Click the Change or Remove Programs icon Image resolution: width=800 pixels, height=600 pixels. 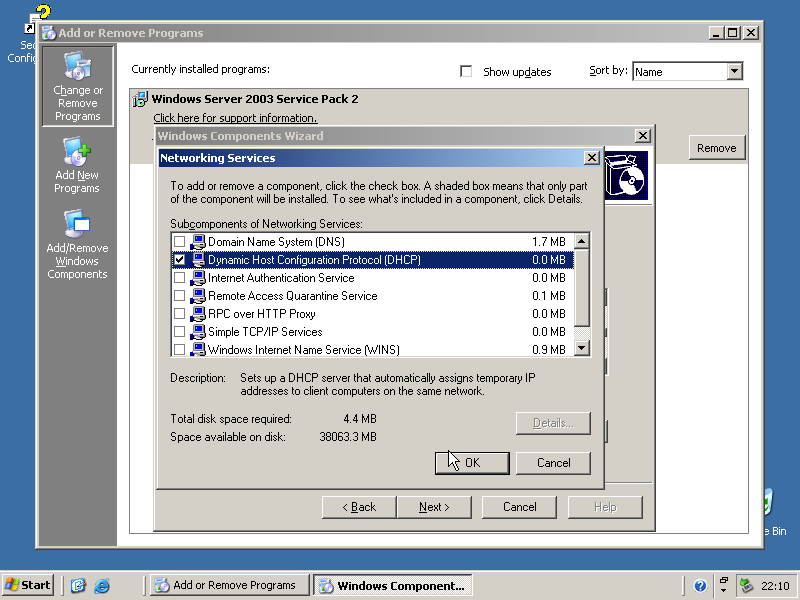point(77,68)
